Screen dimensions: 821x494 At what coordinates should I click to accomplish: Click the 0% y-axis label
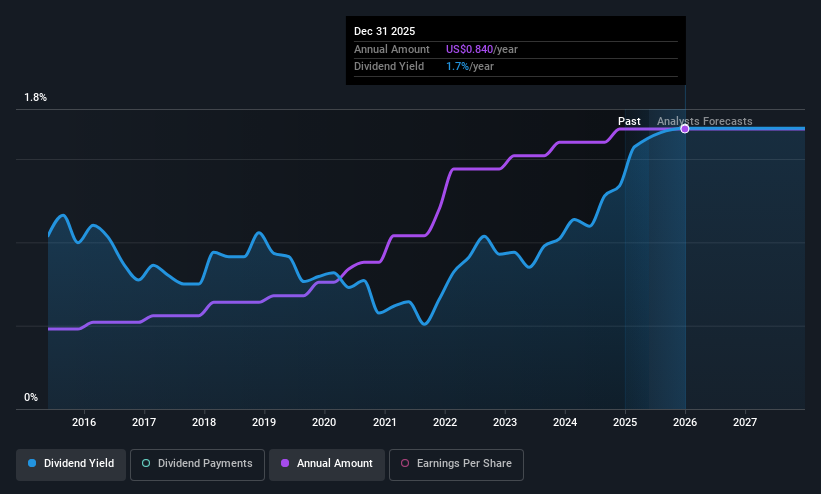tap(31, 397)
